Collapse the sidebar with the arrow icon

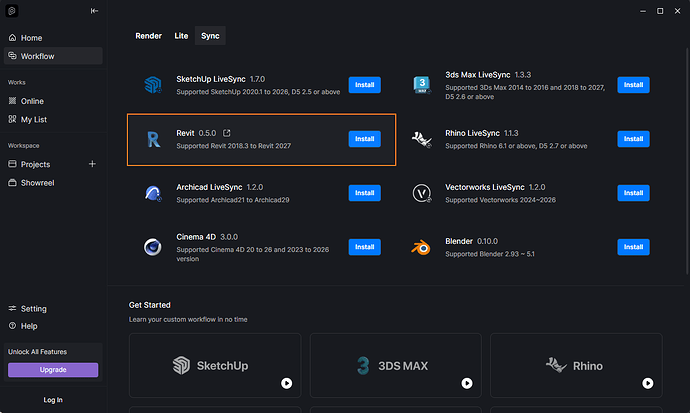(94, 11)
